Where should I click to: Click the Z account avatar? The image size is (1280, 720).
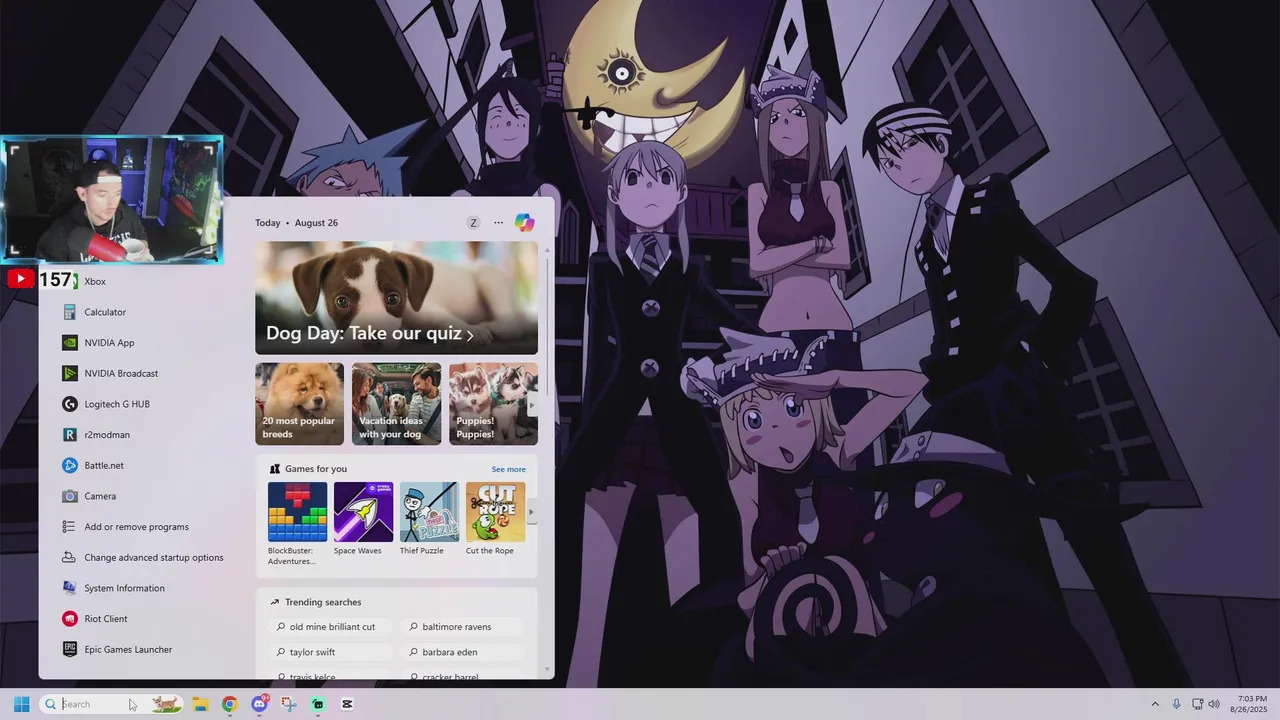click(473, 223)
